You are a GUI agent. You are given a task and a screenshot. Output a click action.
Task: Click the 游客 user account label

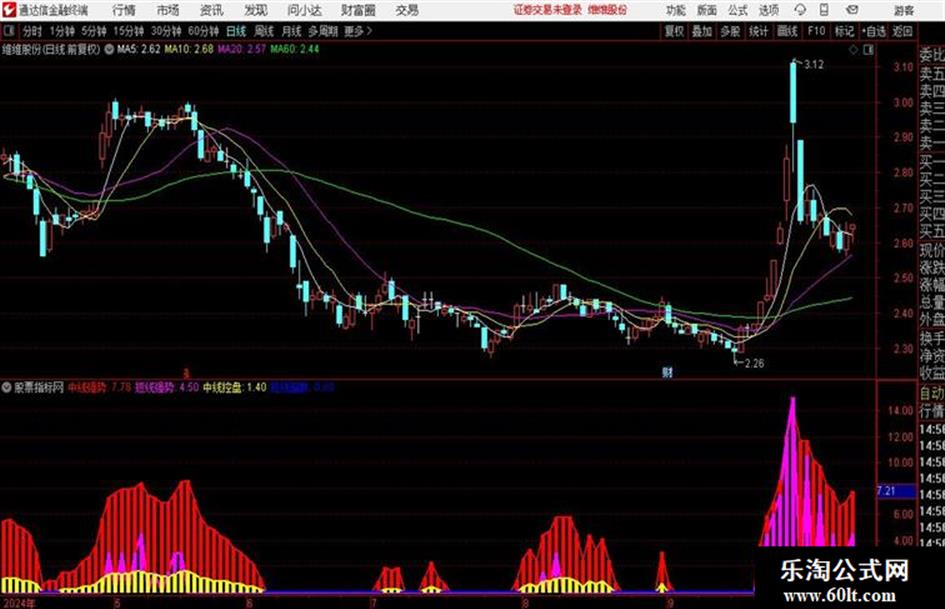pyautogui.click(x=903, y=10)
